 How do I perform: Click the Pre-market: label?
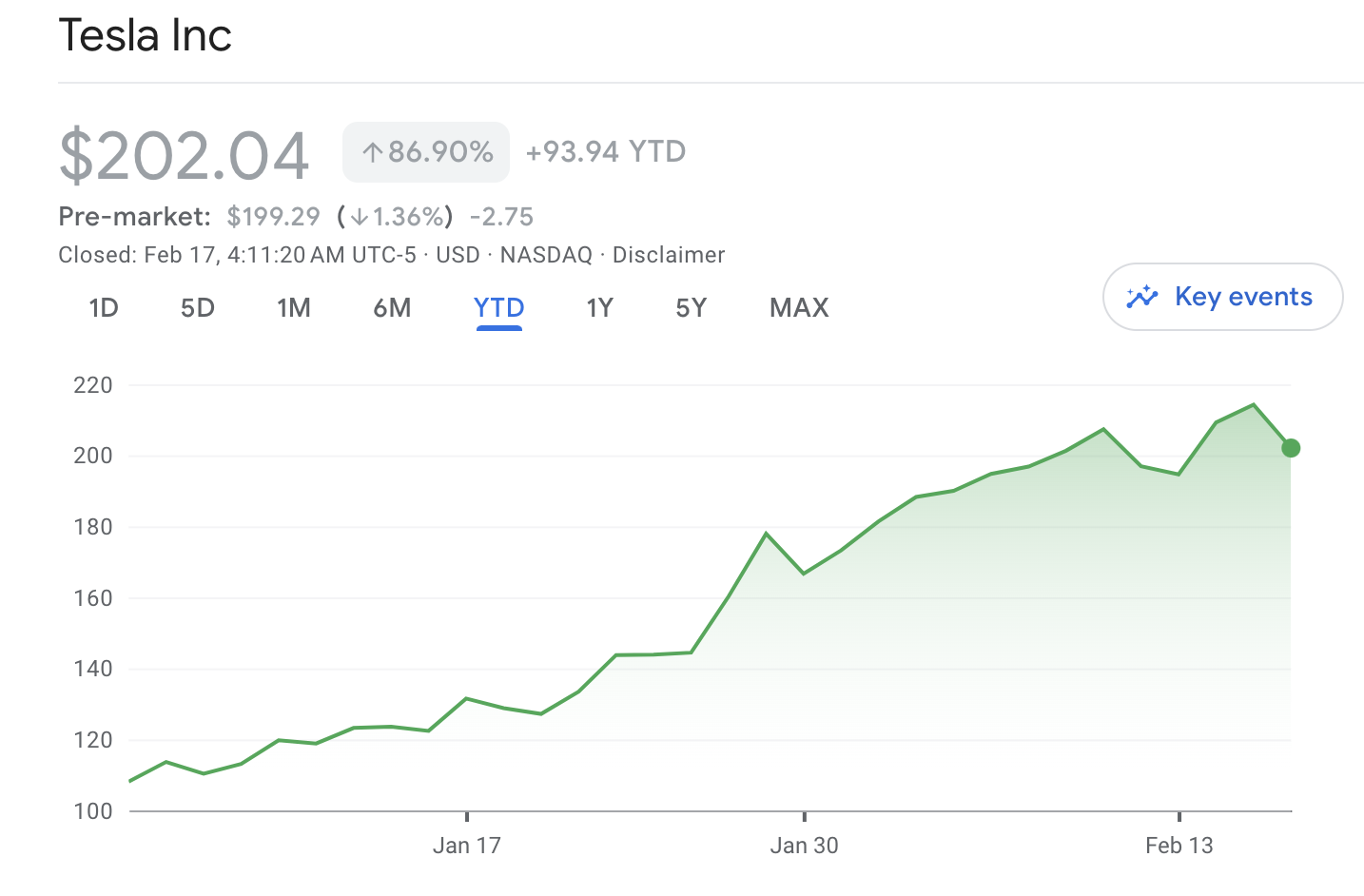[x=134, y=217]
